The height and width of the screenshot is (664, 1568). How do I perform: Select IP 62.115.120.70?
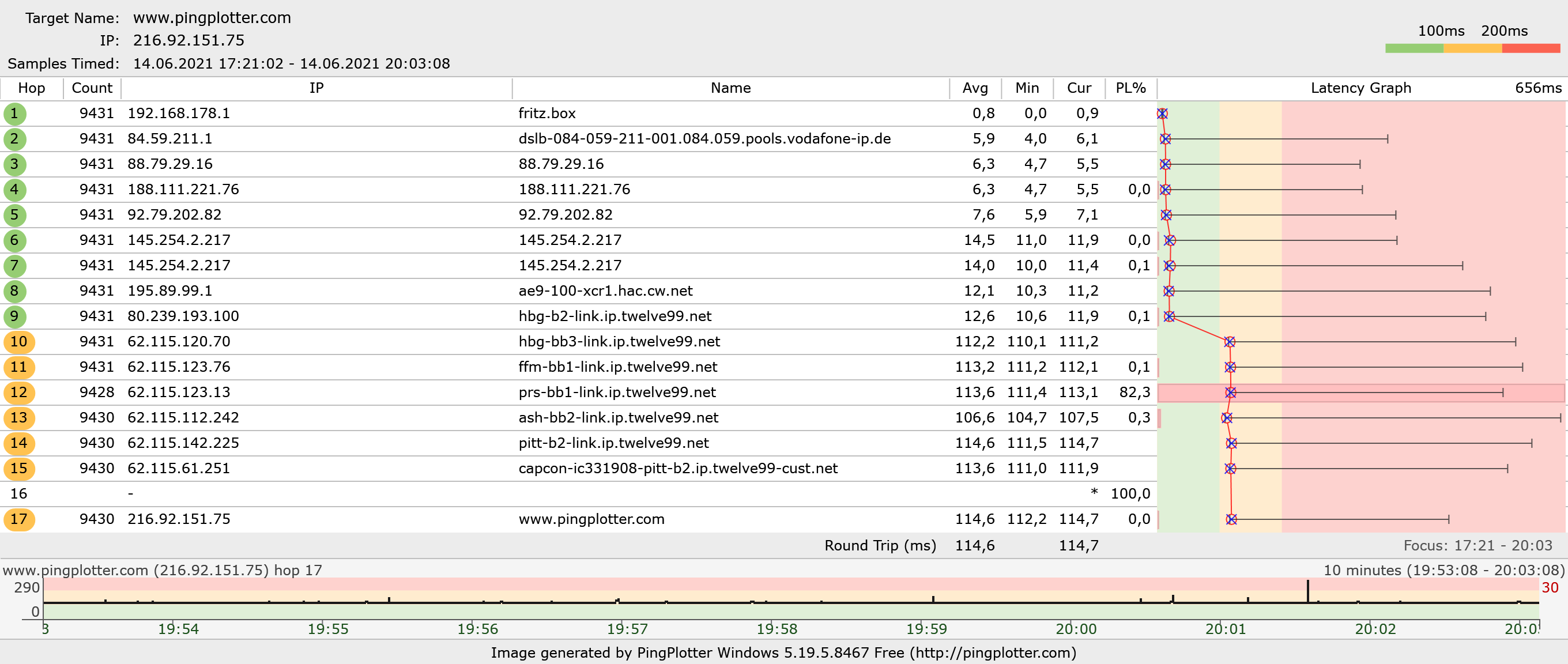coord(179,341)
